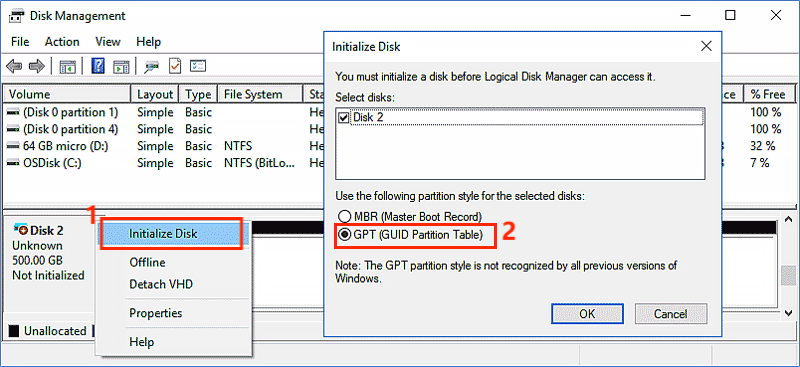The height and width of the screenshot is (367, 800).
Task: Click the checkmark document toolbar icon
Action: [175, 65]
